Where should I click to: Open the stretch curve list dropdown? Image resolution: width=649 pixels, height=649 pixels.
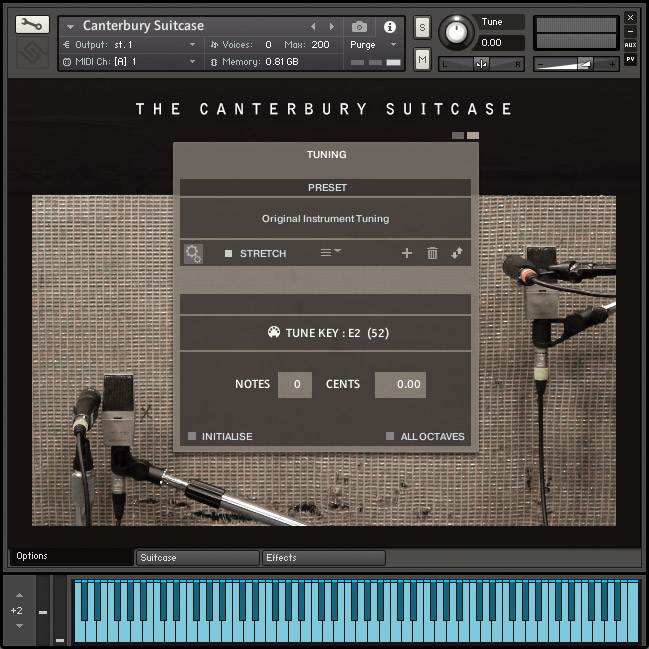click(330, 252)
